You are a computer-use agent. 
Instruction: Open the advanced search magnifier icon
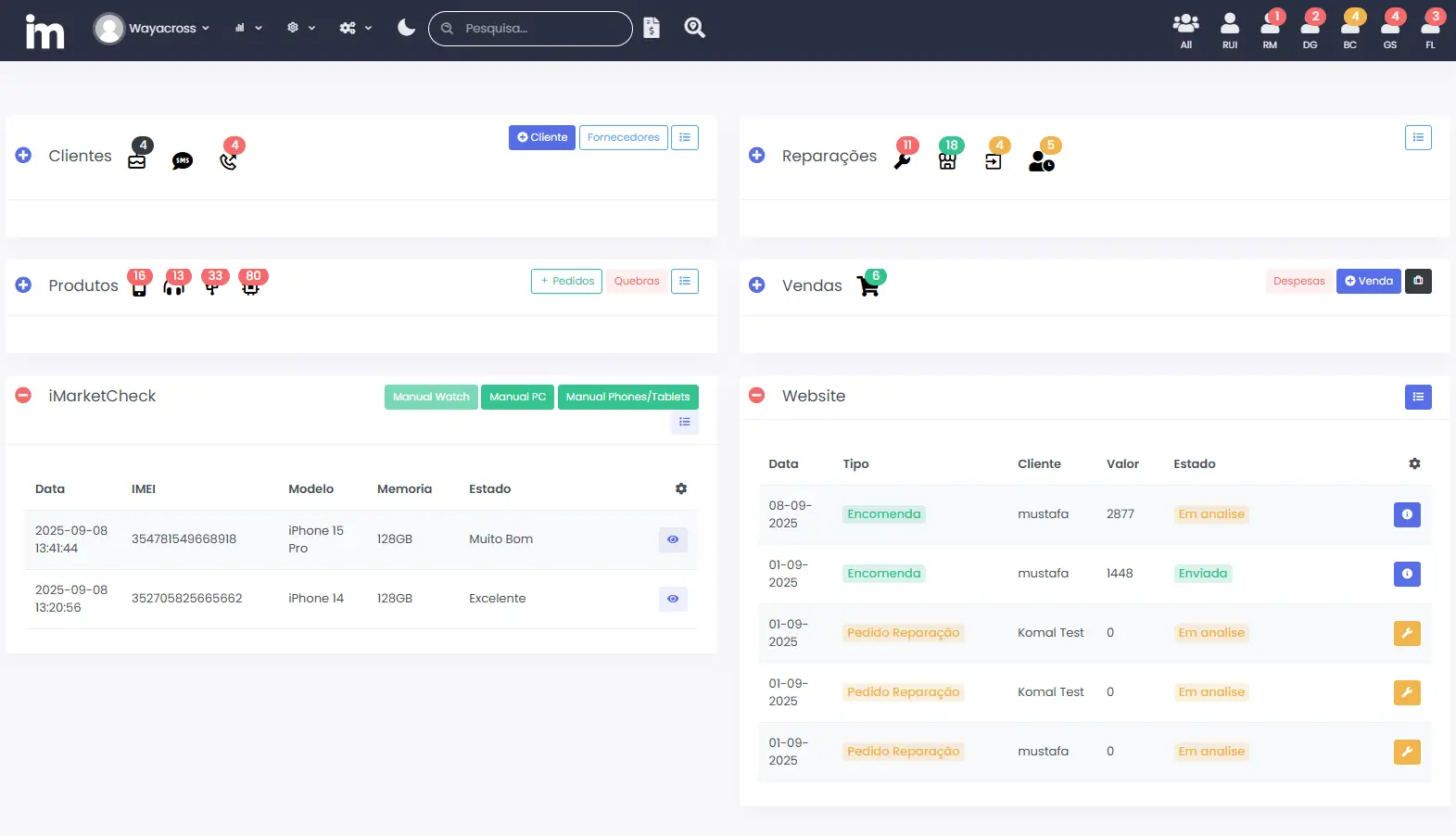tap(694, 29)
